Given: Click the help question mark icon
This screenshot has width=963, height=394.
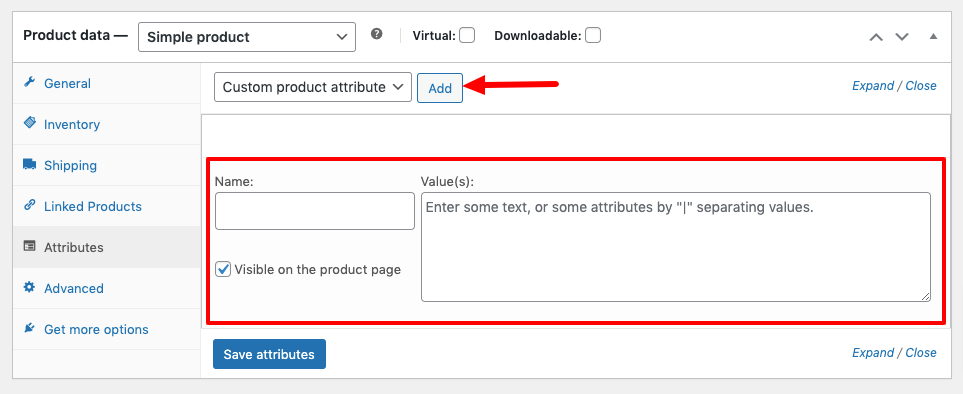Looking at the screenshot, I should click(x=376, y=34).
